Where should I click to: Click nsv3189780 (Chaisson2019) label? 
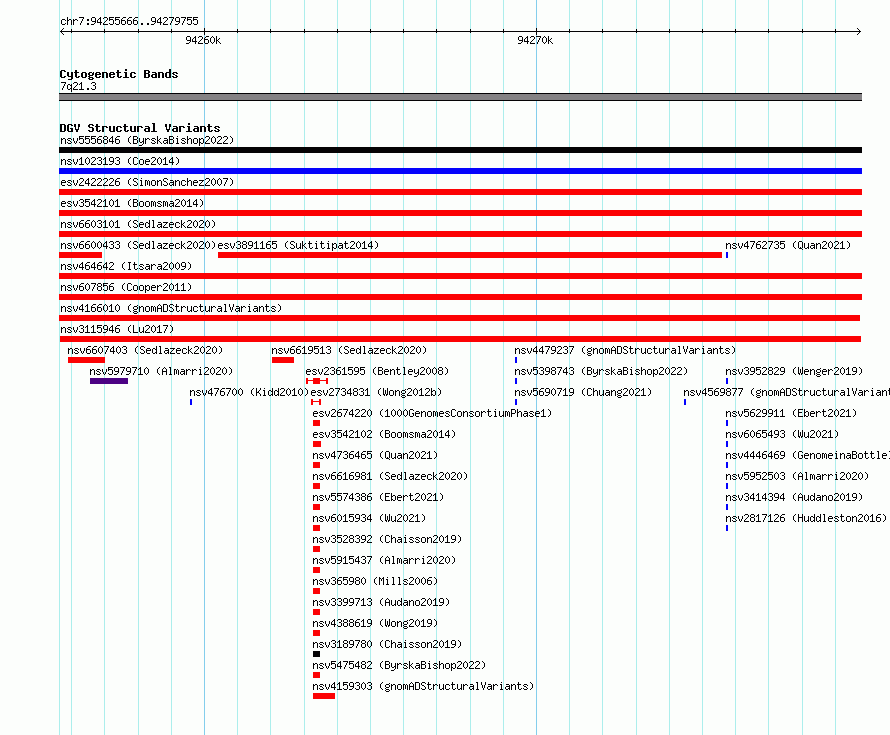pyautogui.click(x=387, y=644)
